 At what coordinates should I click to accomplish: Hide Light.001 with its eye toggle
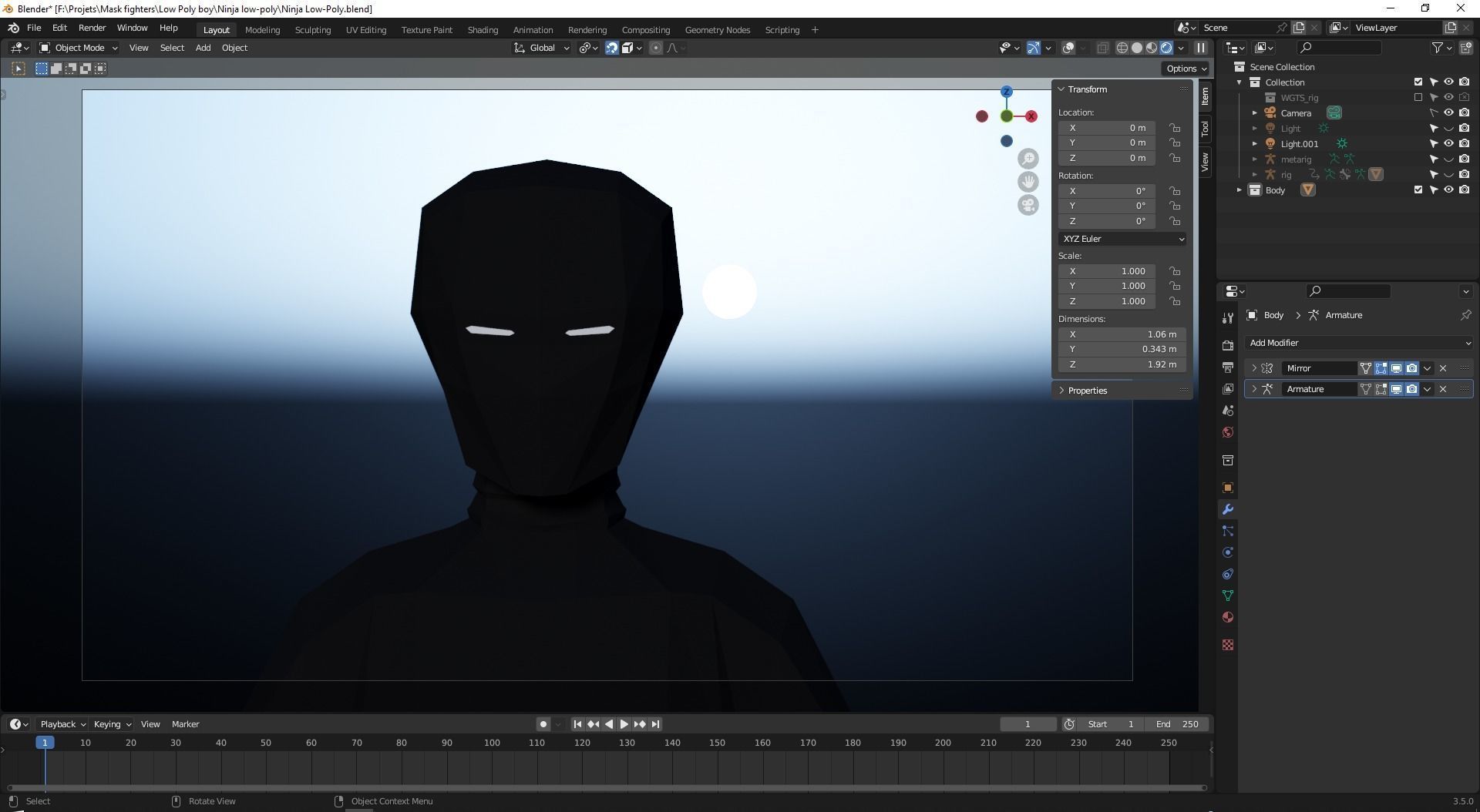[1448, 143]
